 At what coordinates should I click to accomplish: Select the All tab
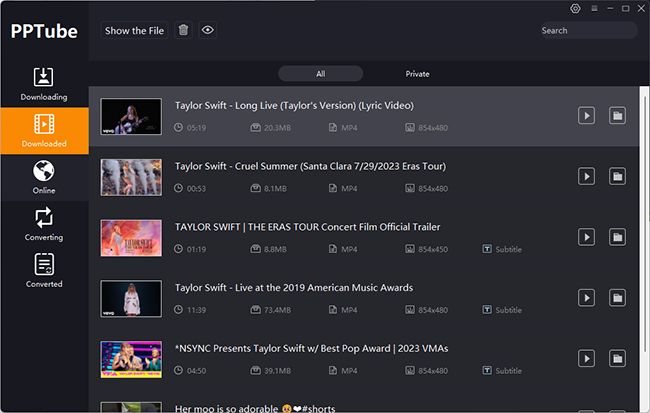pos(320,74)
